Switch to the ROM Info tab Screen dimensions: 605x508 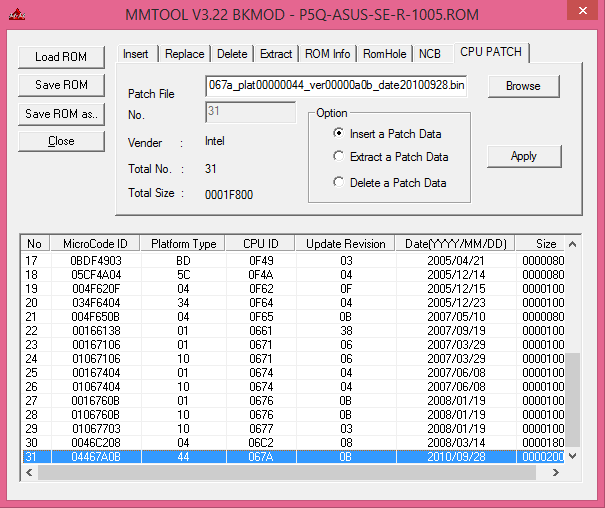(x=327, y=54)
